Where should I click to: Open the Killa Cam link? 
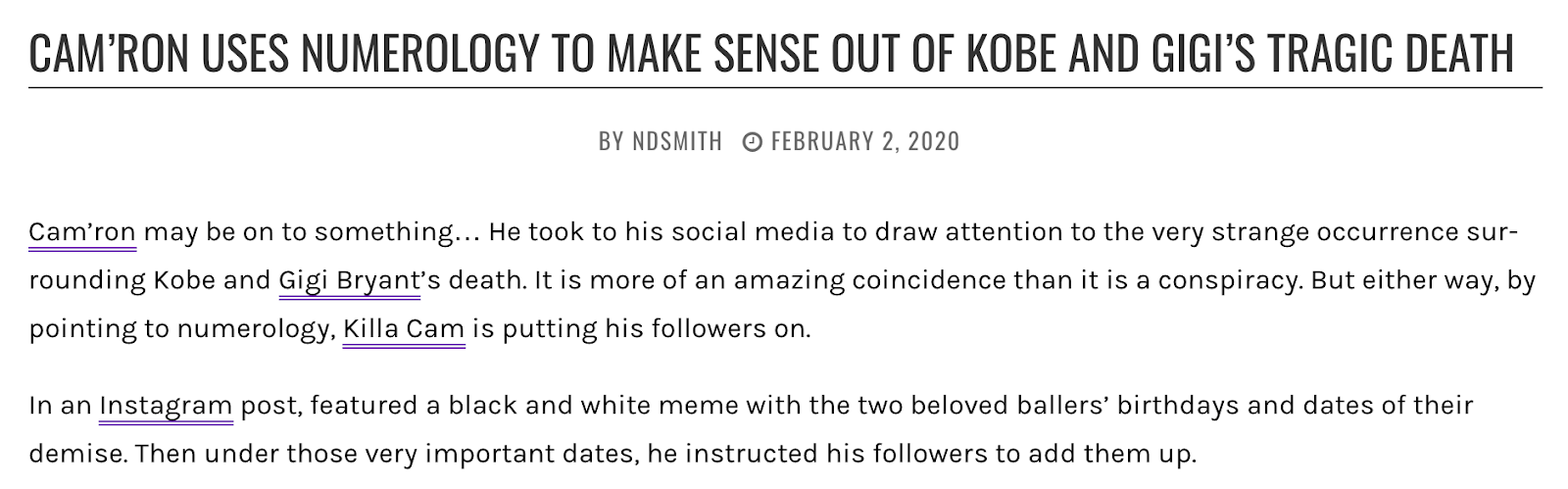point(403,328)
